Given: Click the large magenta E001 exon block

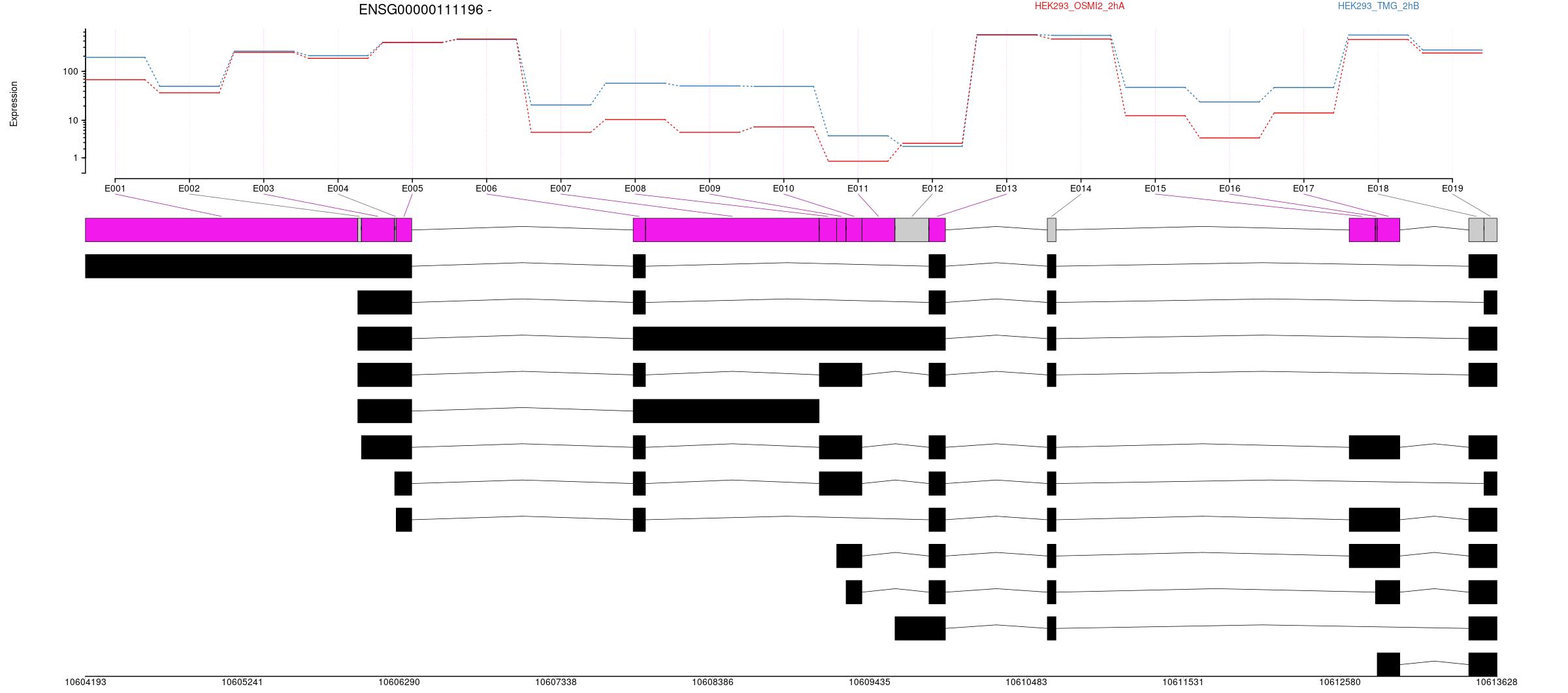Looking at the screenshot, I should (x=221, y=229).
